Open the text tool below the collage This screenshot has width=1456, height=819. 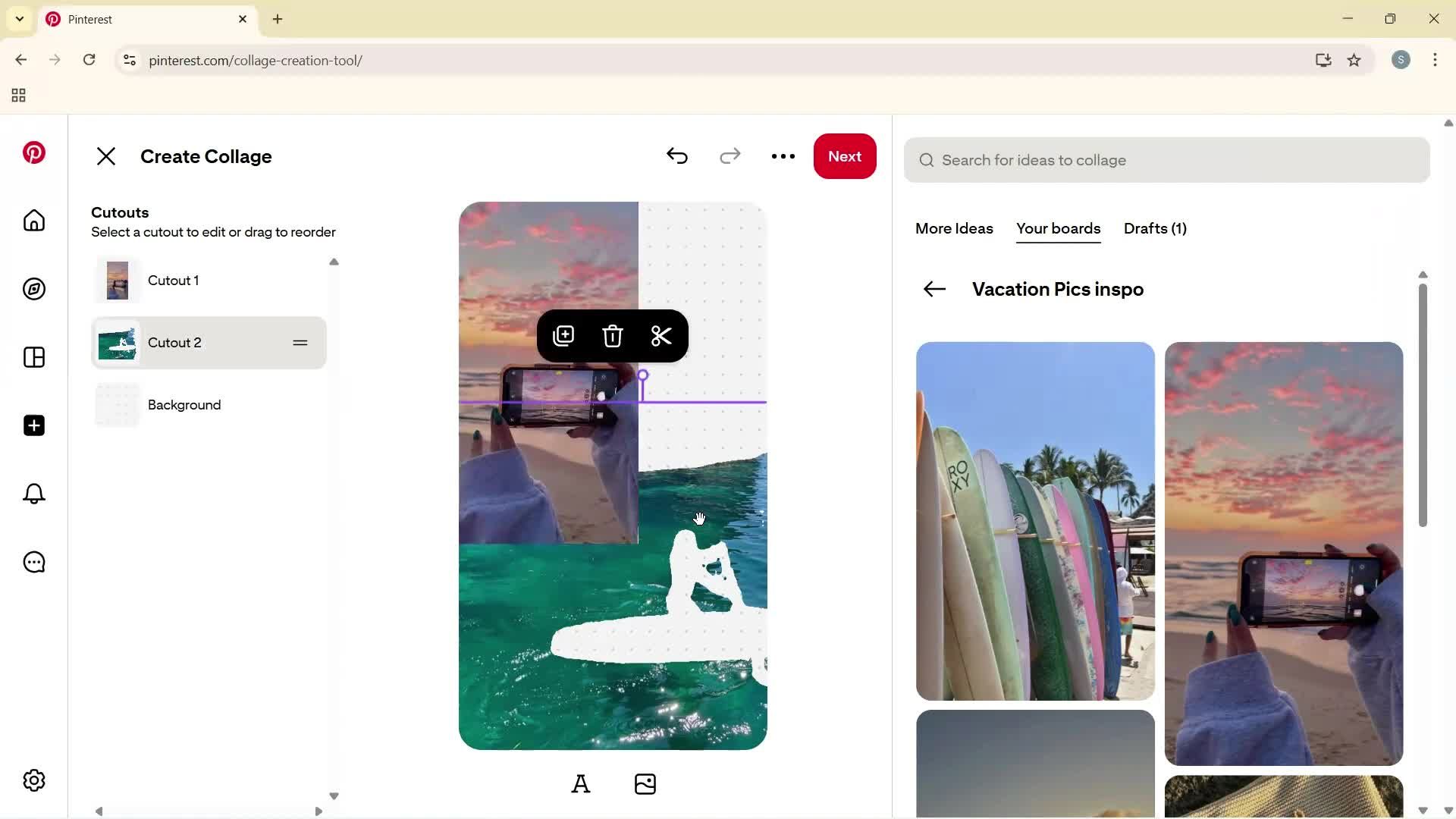click(x=581, y=783)
